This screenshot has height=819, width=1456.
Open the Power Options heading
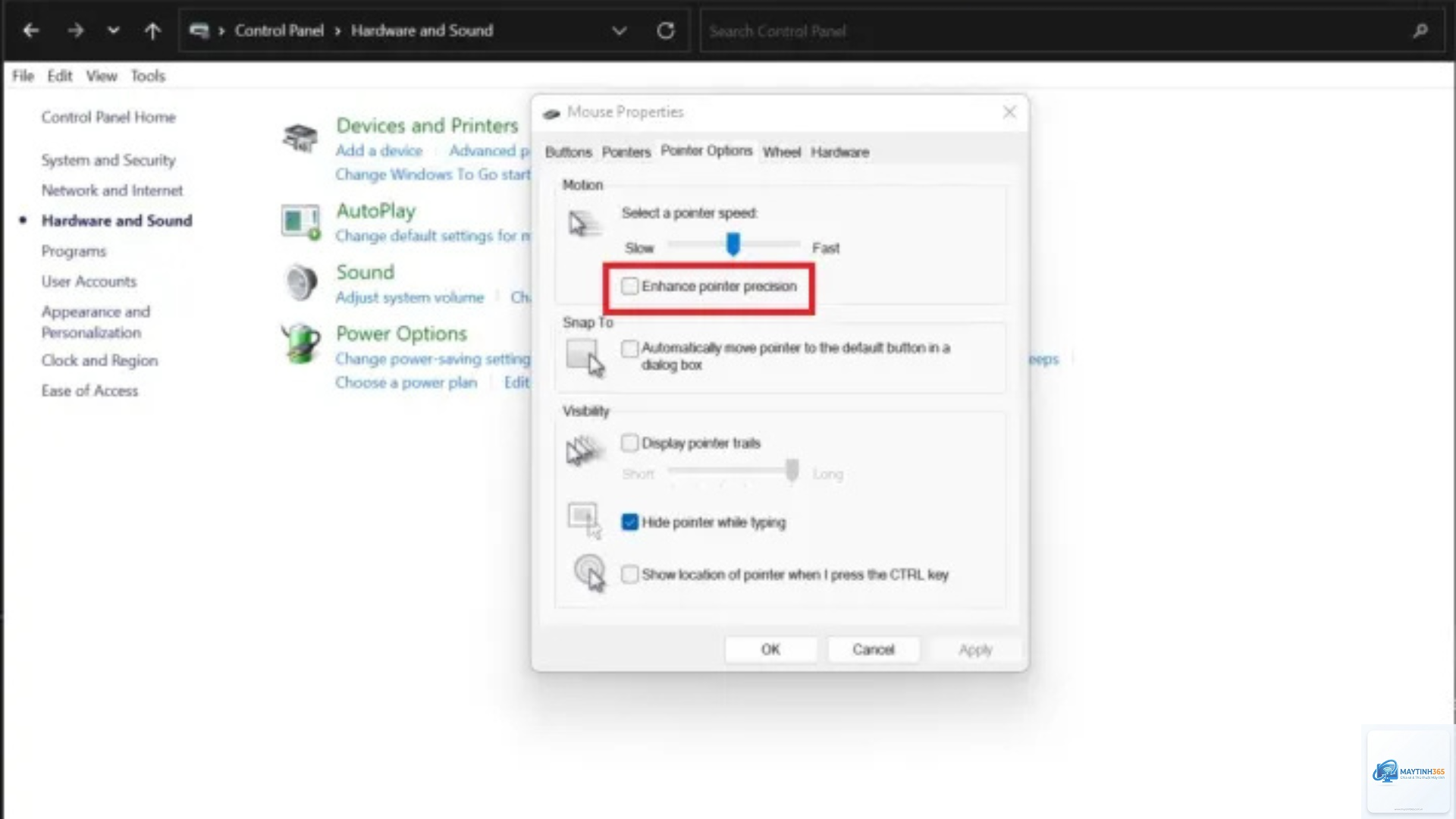click(401, 334)
